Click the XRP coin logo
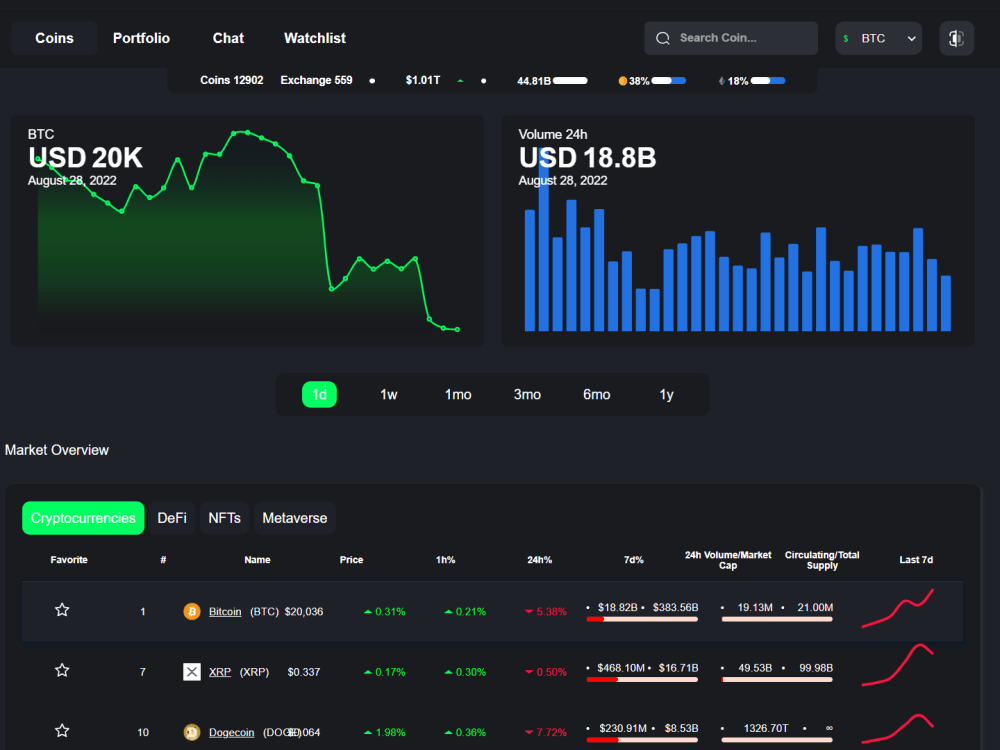This screenshot has height=750, width=1000. 191,672
